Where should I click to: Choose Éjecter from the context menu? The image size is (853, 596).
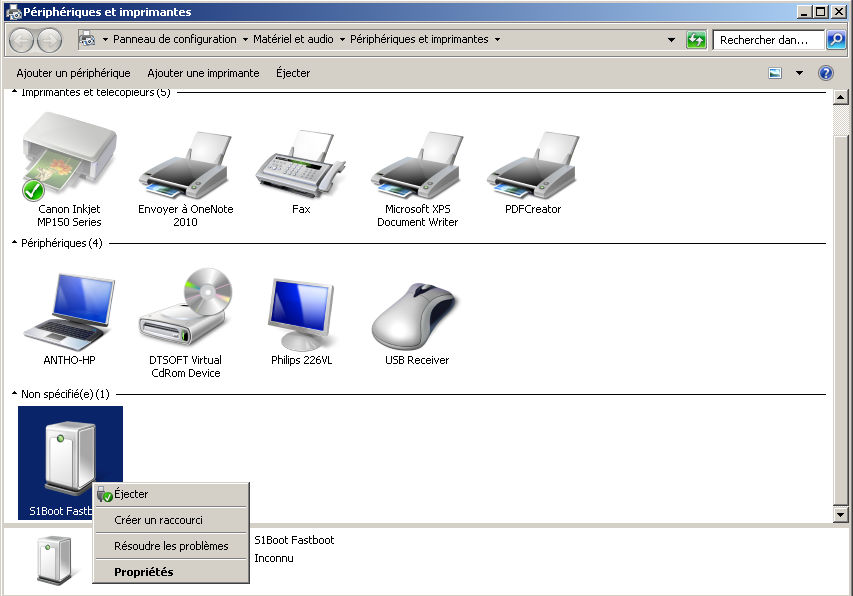(171, 494)
